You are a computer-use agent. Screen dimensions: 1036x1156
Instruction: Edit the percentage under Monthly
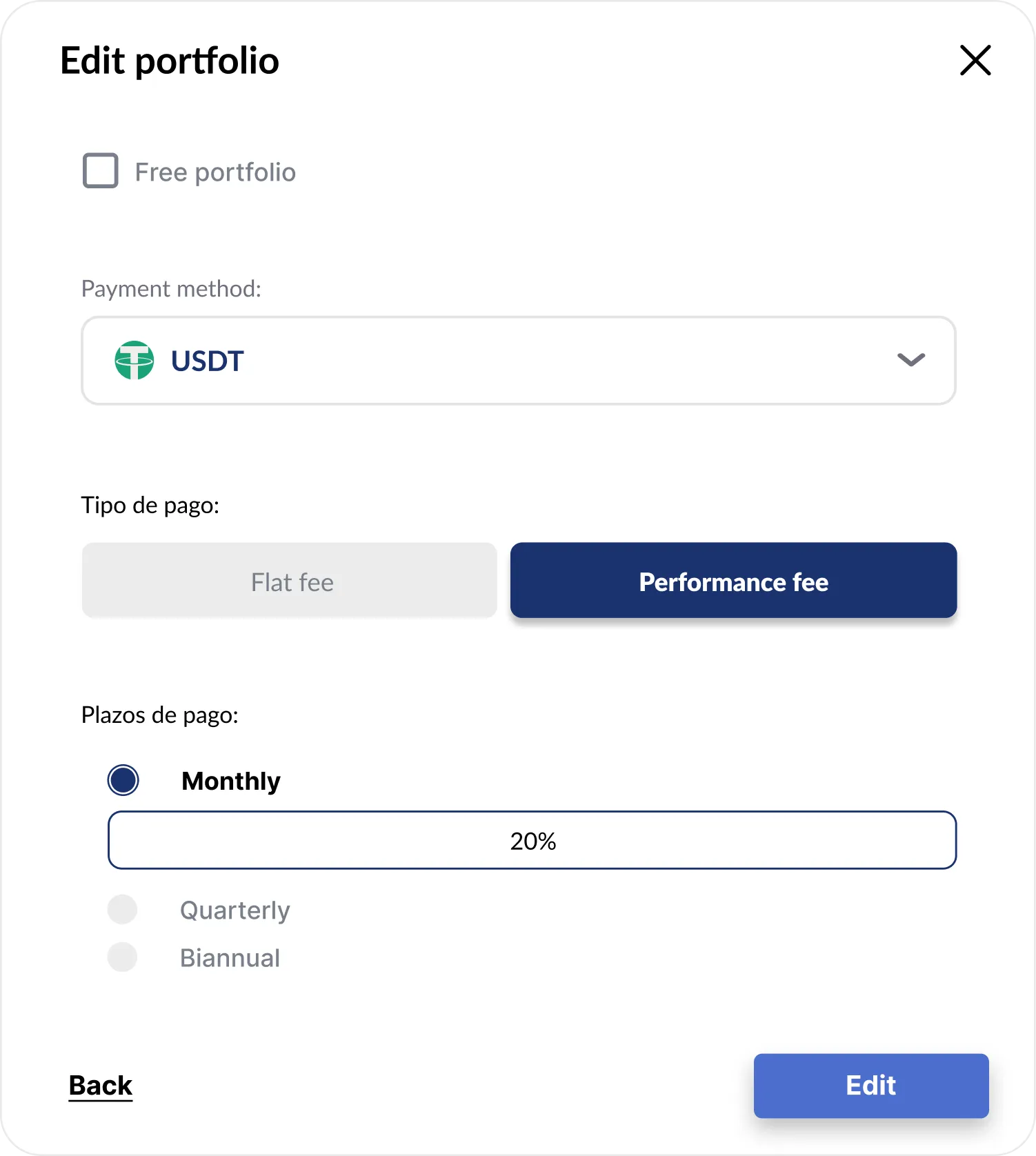coord(532,840)
